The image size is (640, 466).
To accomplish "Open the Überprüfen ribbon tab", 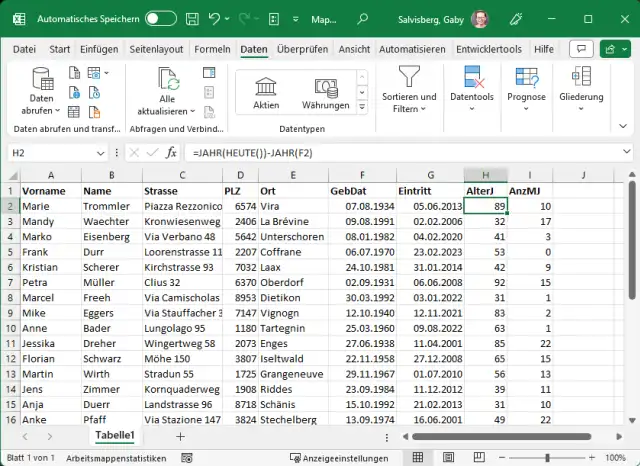I will [x=302, y=49].
